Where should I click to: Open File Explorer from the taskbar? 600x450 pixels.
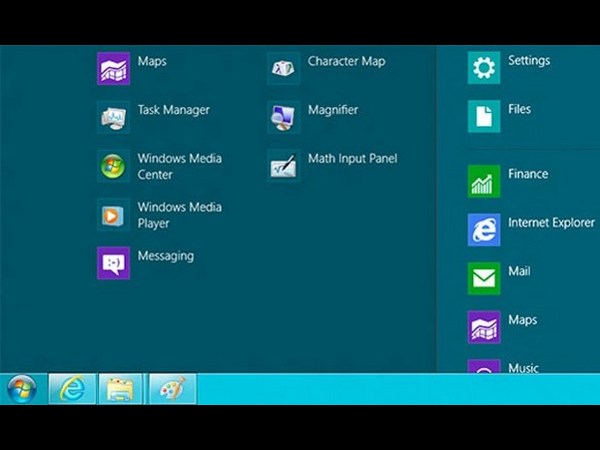(x=122, y=388)
